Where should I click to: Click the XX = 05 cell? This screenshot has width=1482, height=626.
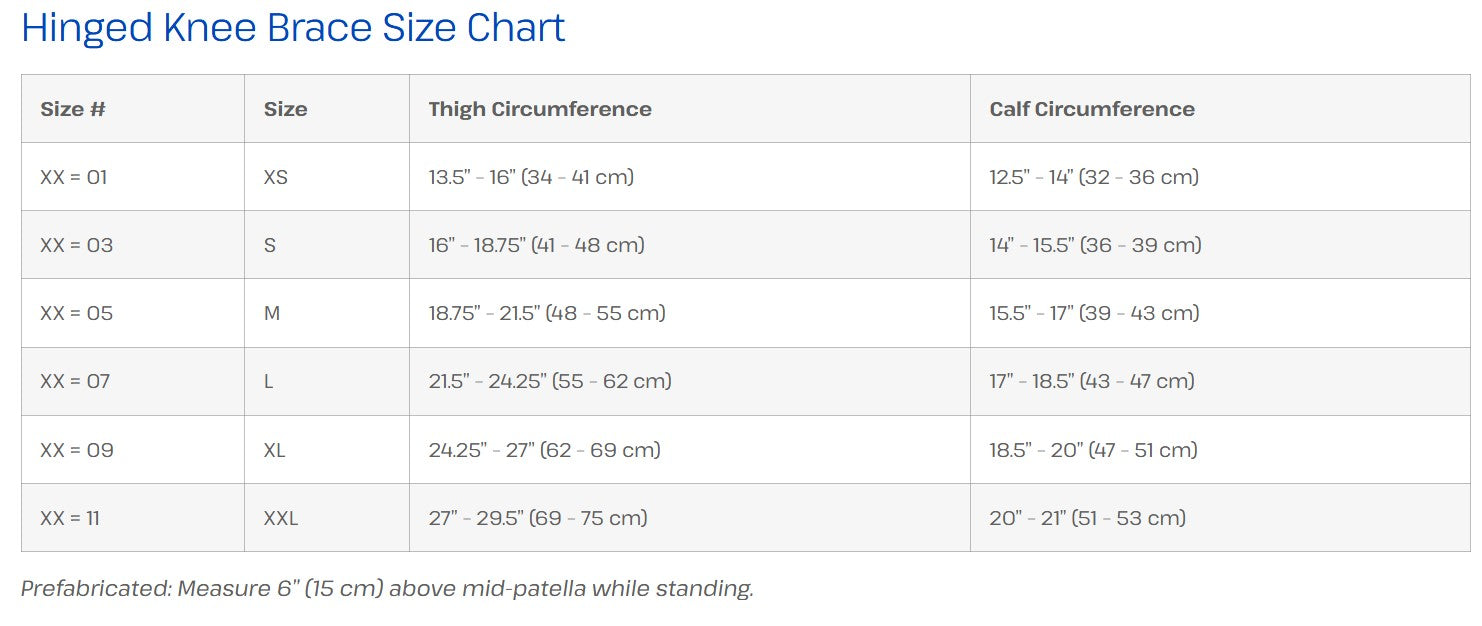77,313
